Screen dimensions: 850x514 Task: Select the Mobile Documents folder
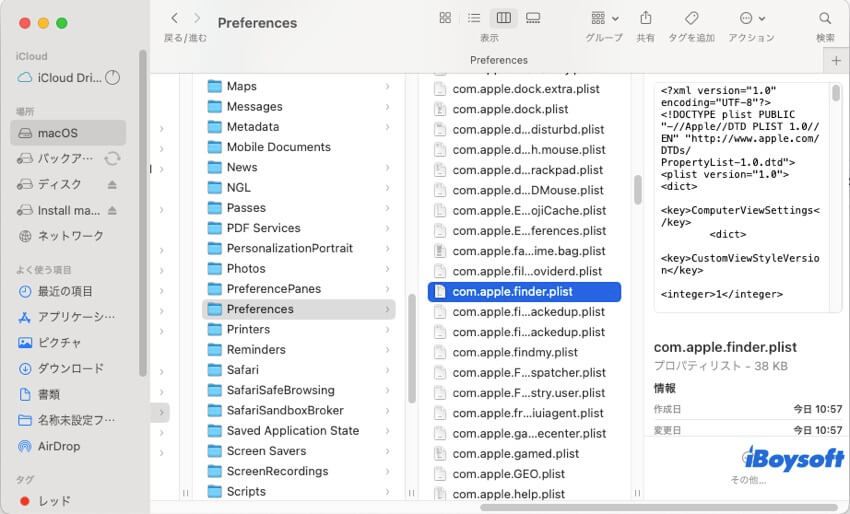tap(299, 147)
